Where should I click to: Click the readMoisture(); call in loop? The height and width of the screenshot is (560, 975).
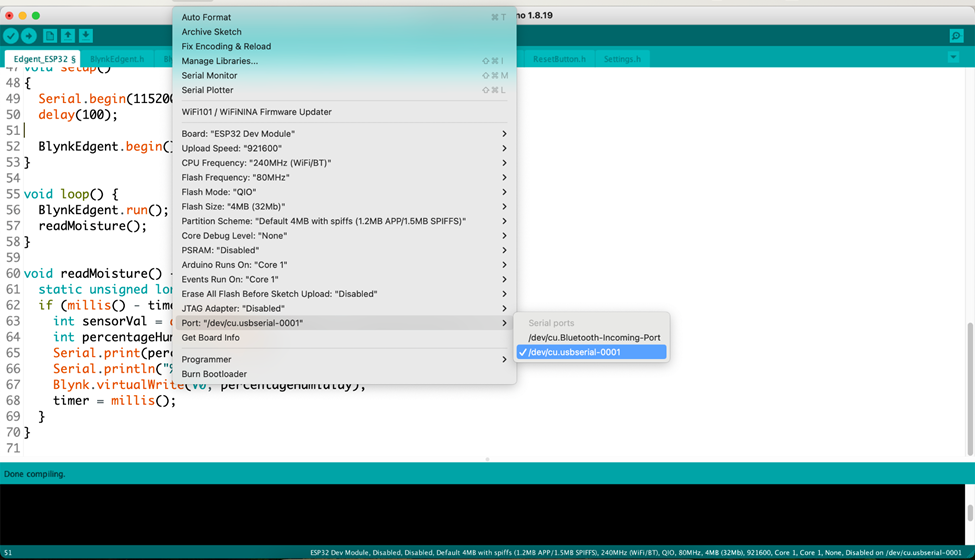(x=93, y=226)
